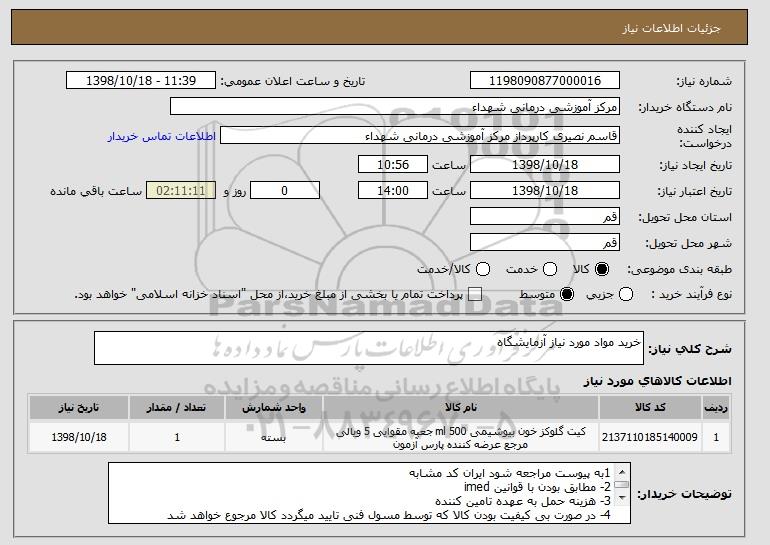This screenshot has height=545, width=770.
Task: Click the تاریخ نیاز column header
Action: click(79, 408)
